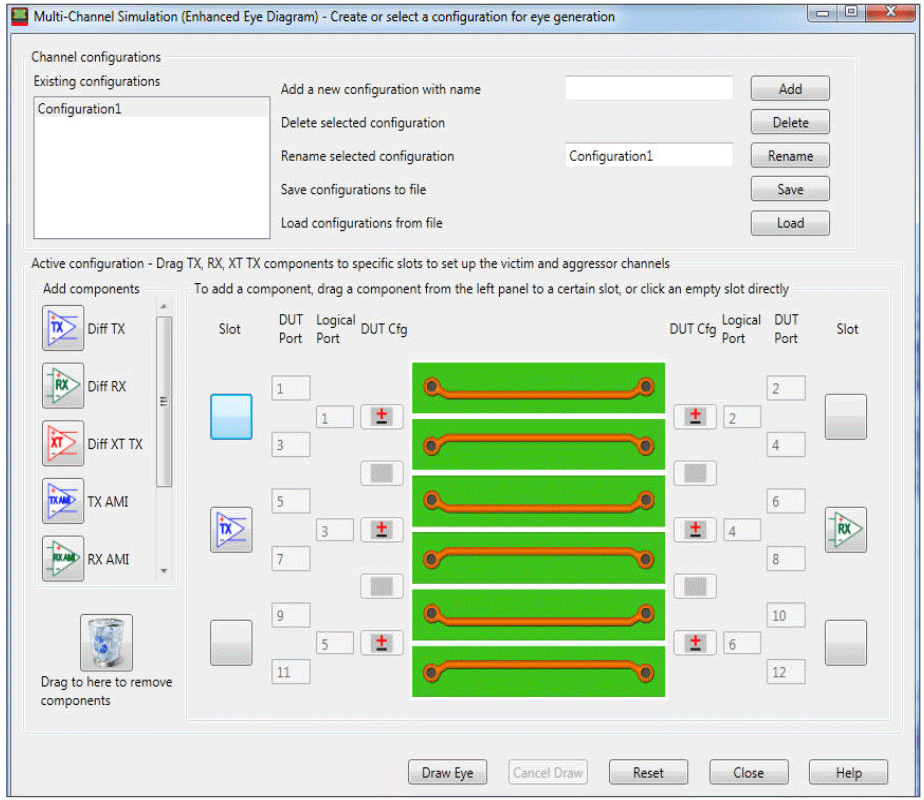Select Configuration1 in the existing configurations list
This screenshot has height=800, width=924.
pos(80,109)
